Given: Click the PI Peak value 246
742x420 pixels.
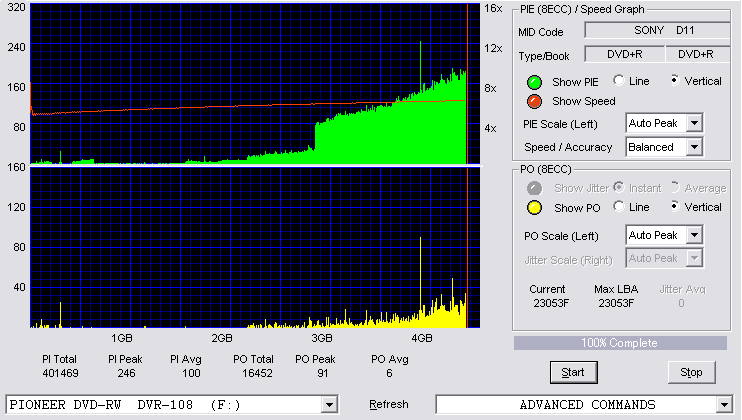Looking at the screenshot, I should 126,374.
